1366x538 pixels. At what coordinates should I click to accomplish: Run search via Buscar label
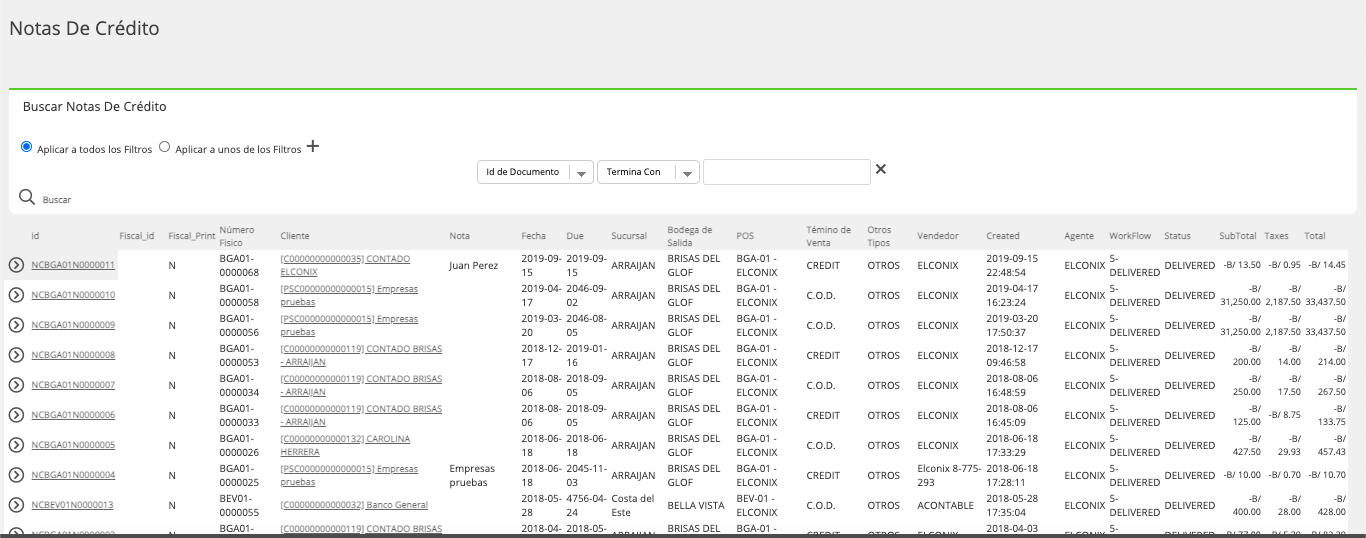[x=57, y=200]
